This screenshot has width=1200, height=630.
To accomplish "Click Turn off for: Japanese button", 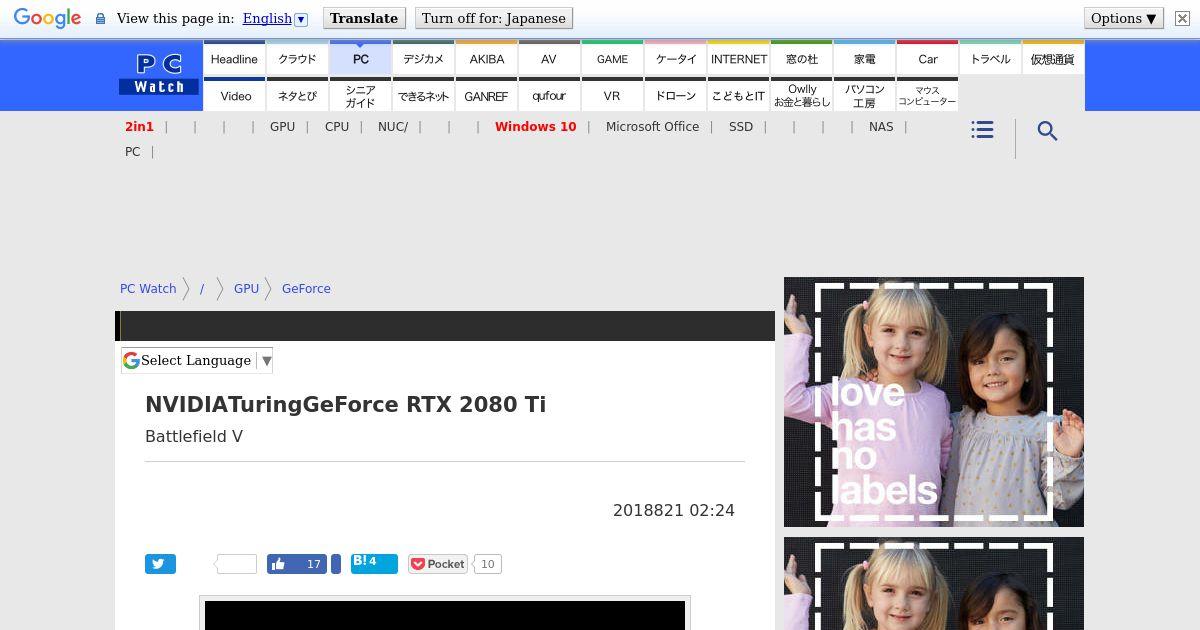I will [x=494, y=18].
